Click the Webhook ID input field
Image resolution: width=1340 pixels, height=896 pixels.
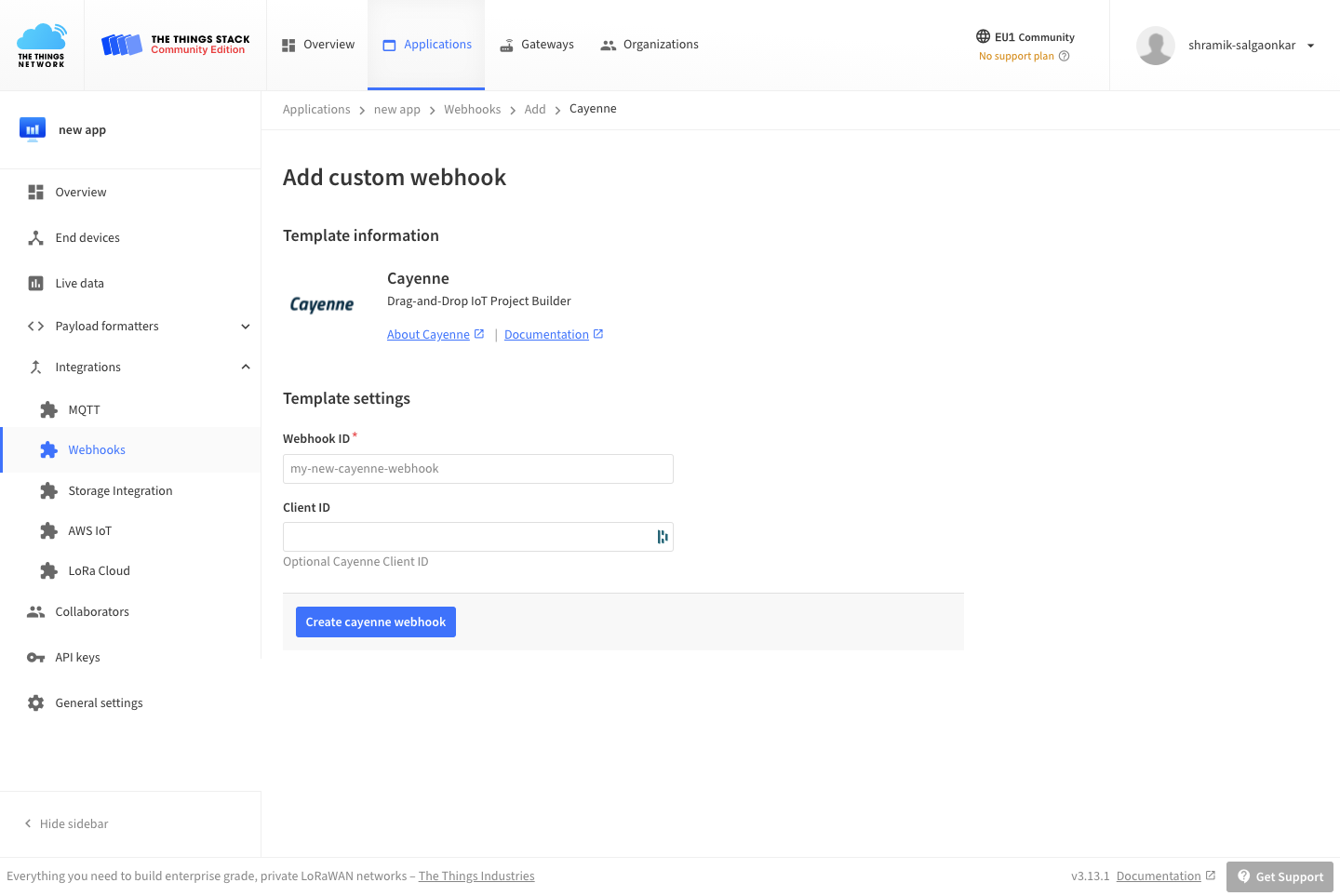pyautogui.click(x=478, y=469)
